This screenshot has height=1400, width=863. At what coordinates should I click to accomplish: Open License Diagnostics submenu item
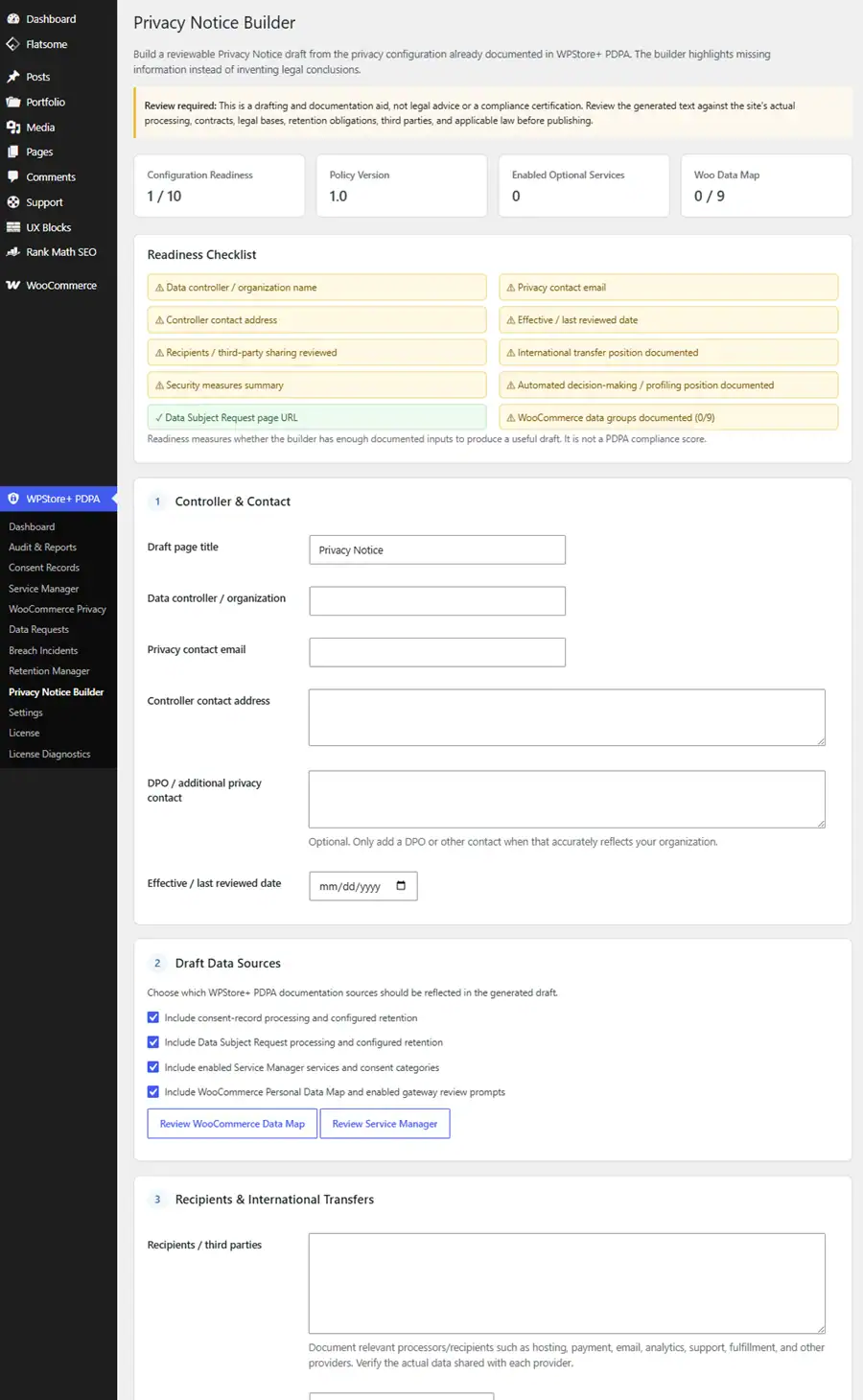point(50,754)
